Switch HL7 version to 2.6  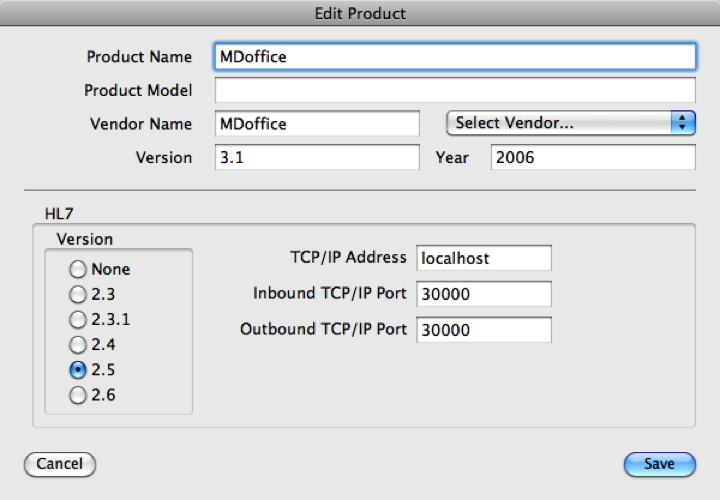tap(77, 394)
